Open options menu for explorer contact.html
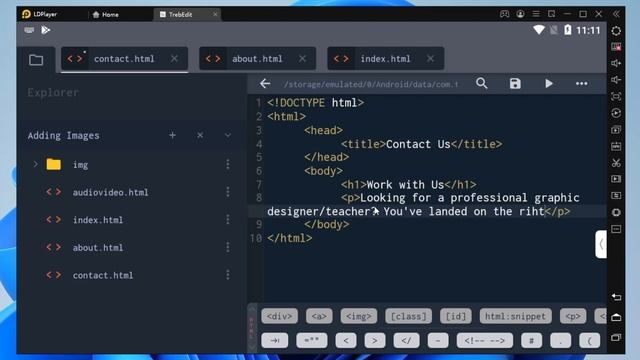This screenshot has height=360, width=640. pyautogui.click(x=228, y=275)
